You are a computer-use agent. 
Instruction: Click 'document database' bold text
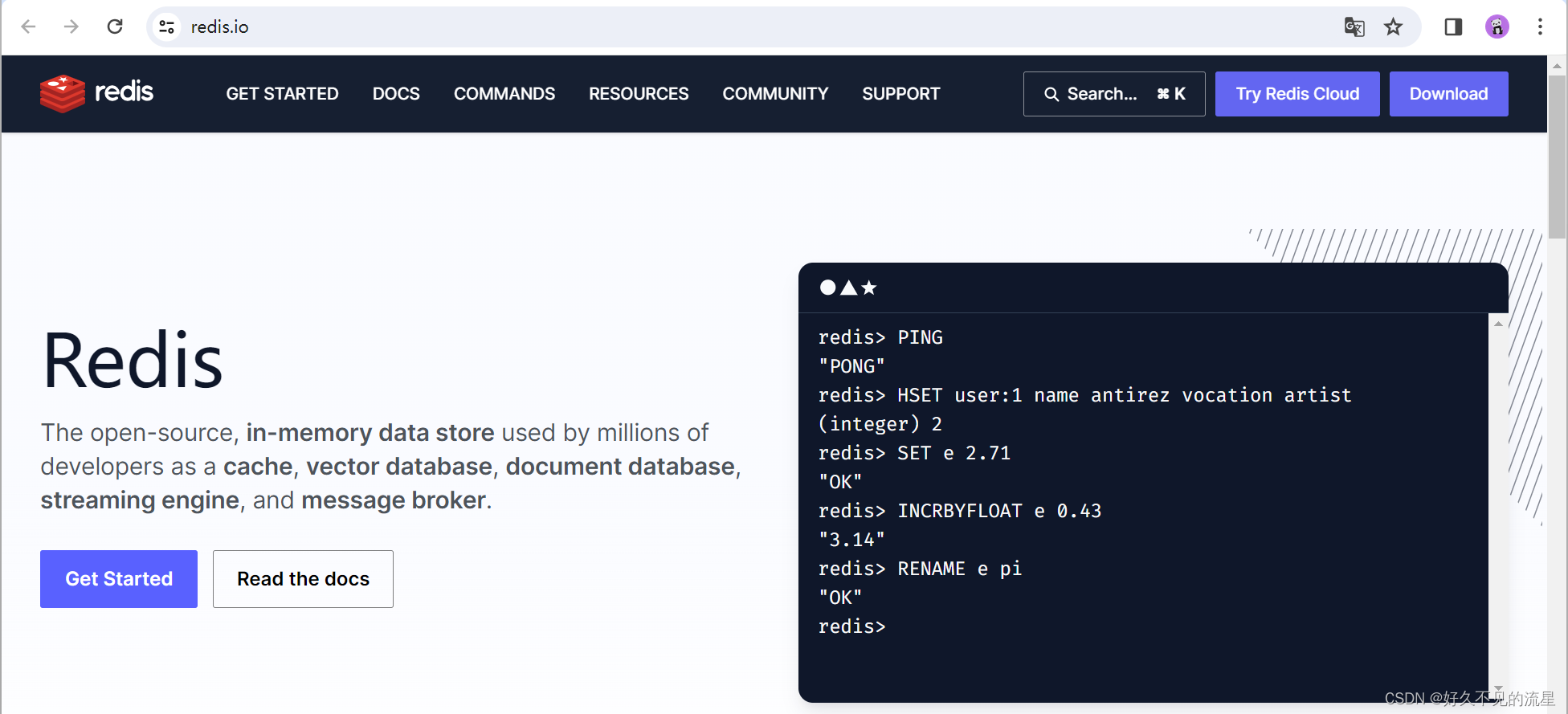620,467
